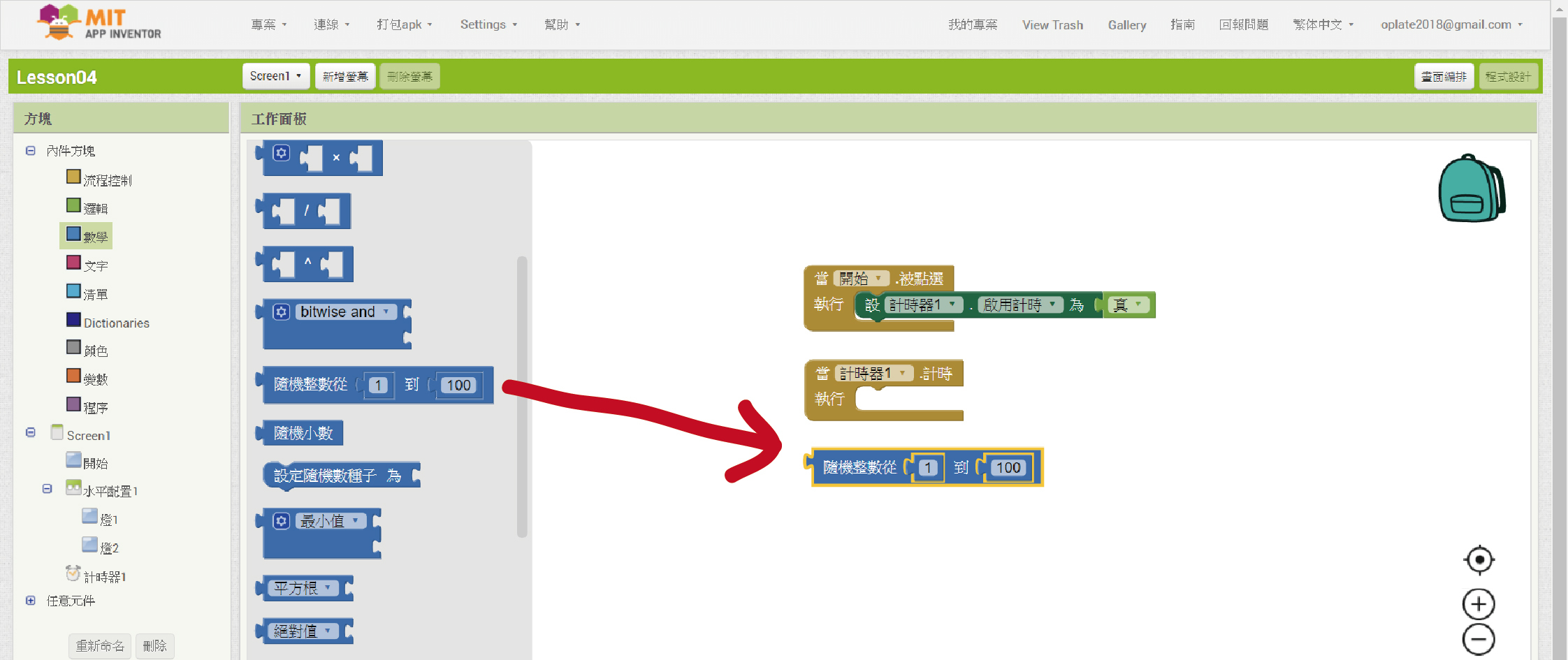Open the Settings menu
The width and height of the screenshot is (1568, 660).
point(489,24)
